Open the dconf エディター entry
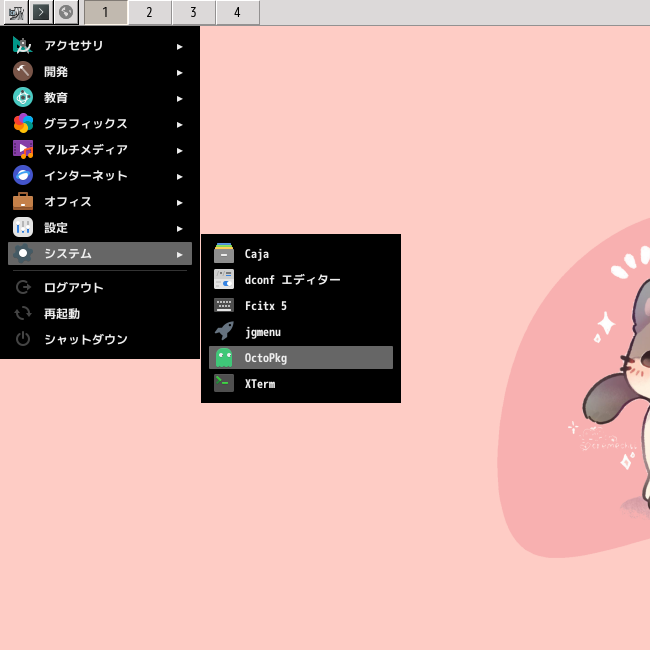This screenshot has width=650, height=650. pos(301,280)
